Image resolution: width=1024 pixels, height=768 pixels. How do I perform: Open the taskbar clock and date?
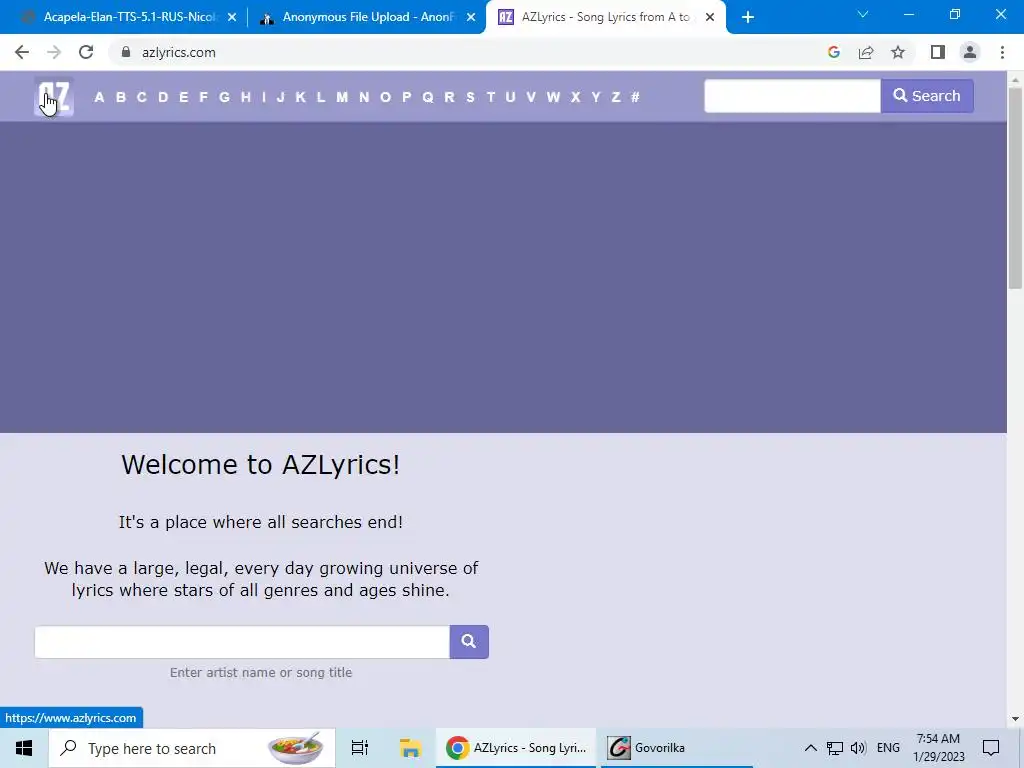point(938,748)
